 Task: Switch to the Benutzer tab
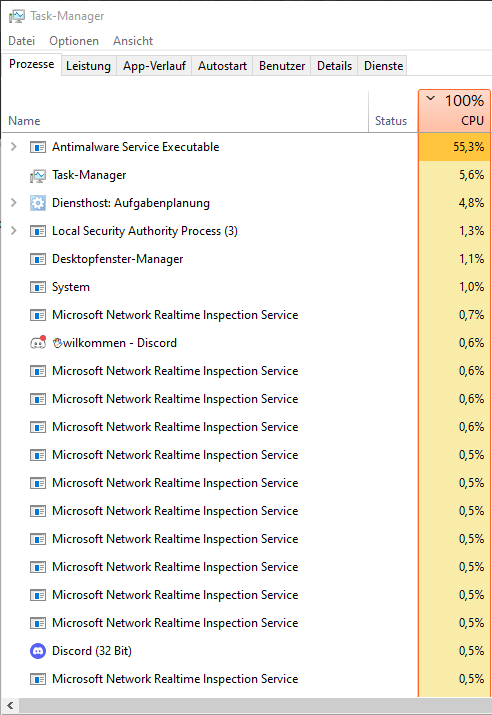(x=282, y=66)
